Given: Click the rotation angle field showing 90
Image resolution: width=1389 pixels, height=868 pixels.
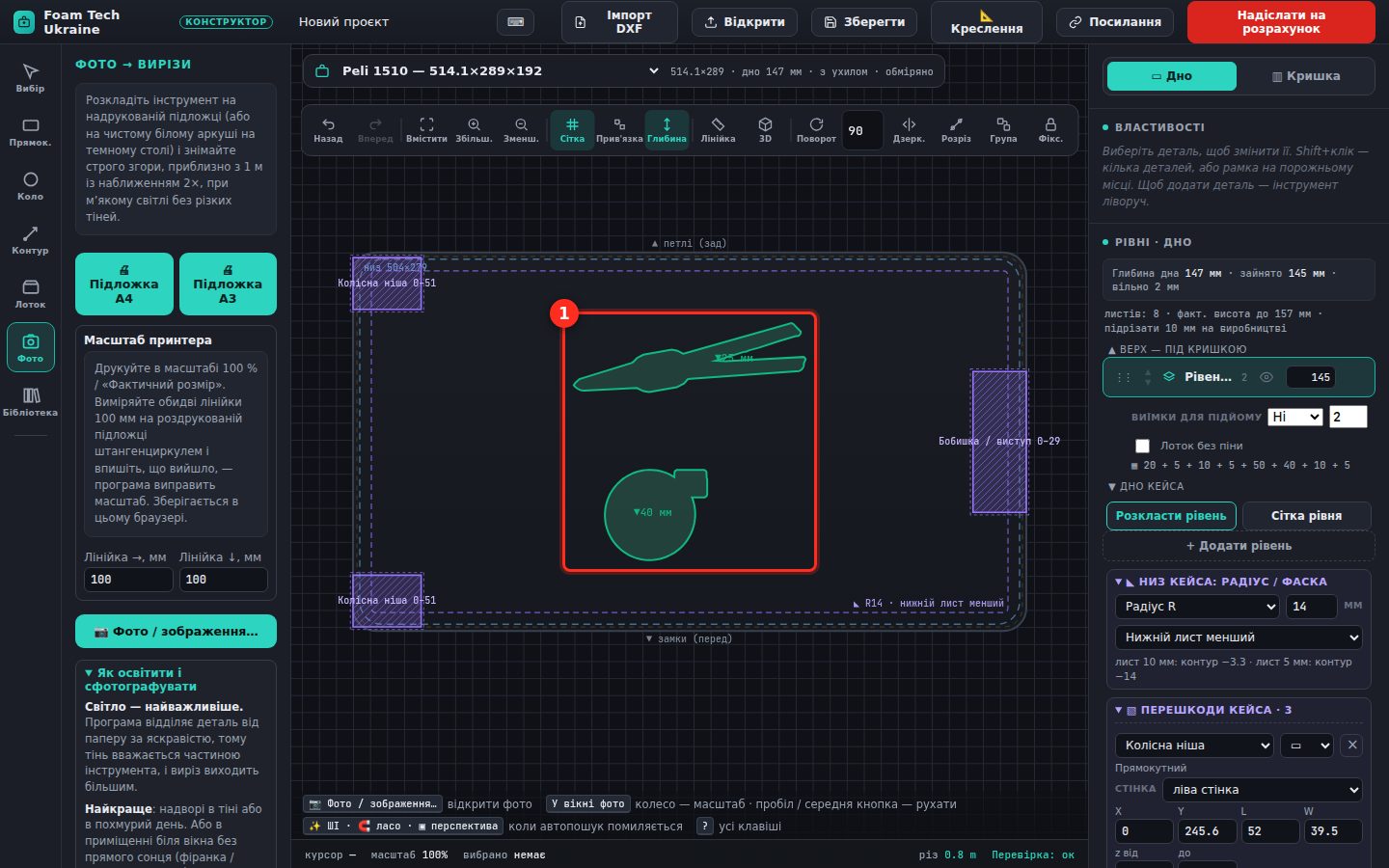Looking at the screenshot, I should 861,131.
